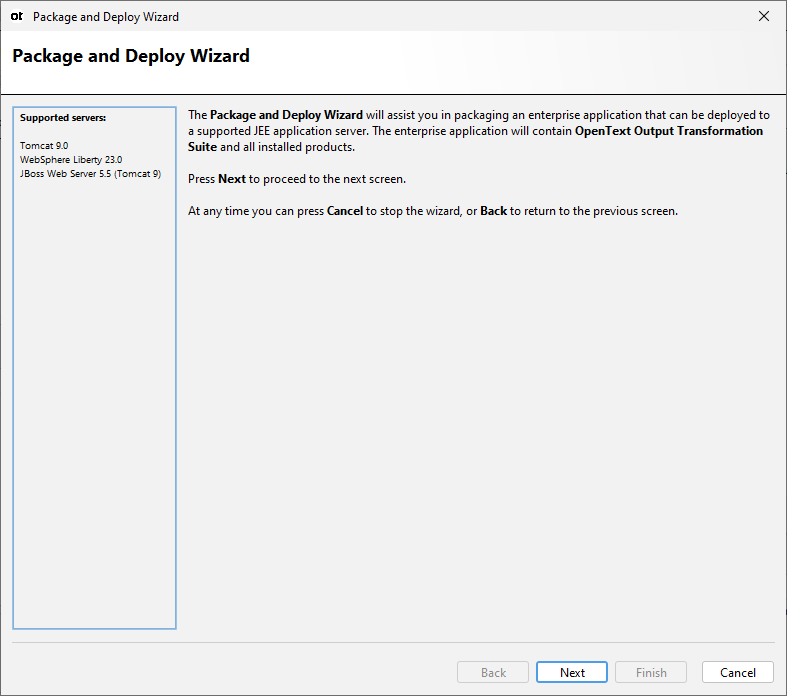The height and width of the screenshot is (696, 787).
Task: Select 'JBoss Web Server 5.5 (Tomcat 9)' entry
Action: pyautogui.click(x=90, y=174)
